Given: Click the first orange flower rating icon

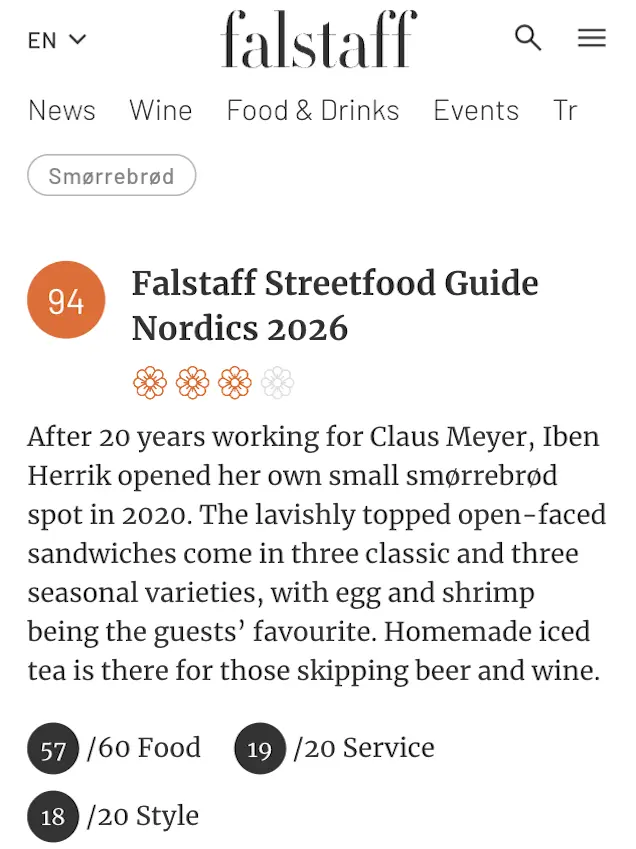Looking at the screenshot, I should click(x=150, y=383).
